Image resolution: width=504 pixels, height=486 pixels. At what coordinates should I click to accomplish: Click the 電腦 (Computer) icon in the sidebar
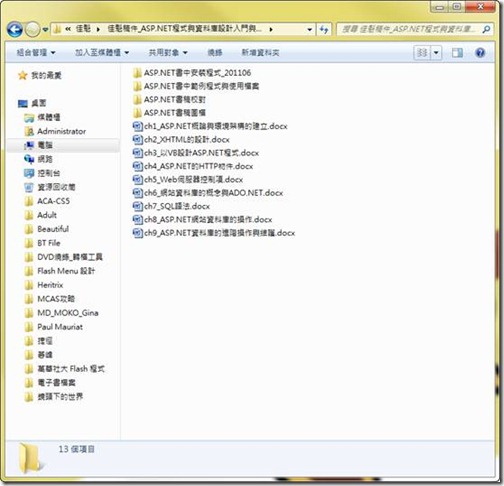pyautogui.click(x=29, y=145)
